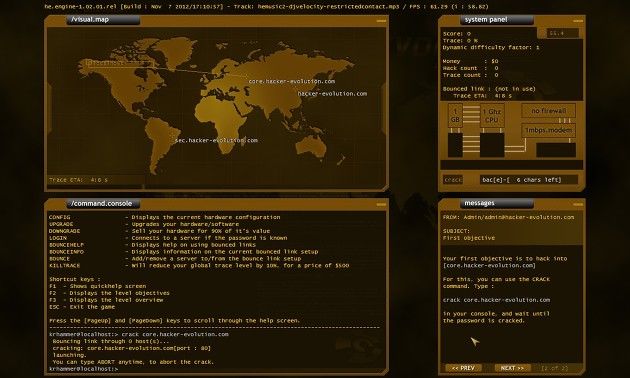Minimize the /visual.map panel
Viewport: 630px width, 378px height.
click(x=381, y=20)
